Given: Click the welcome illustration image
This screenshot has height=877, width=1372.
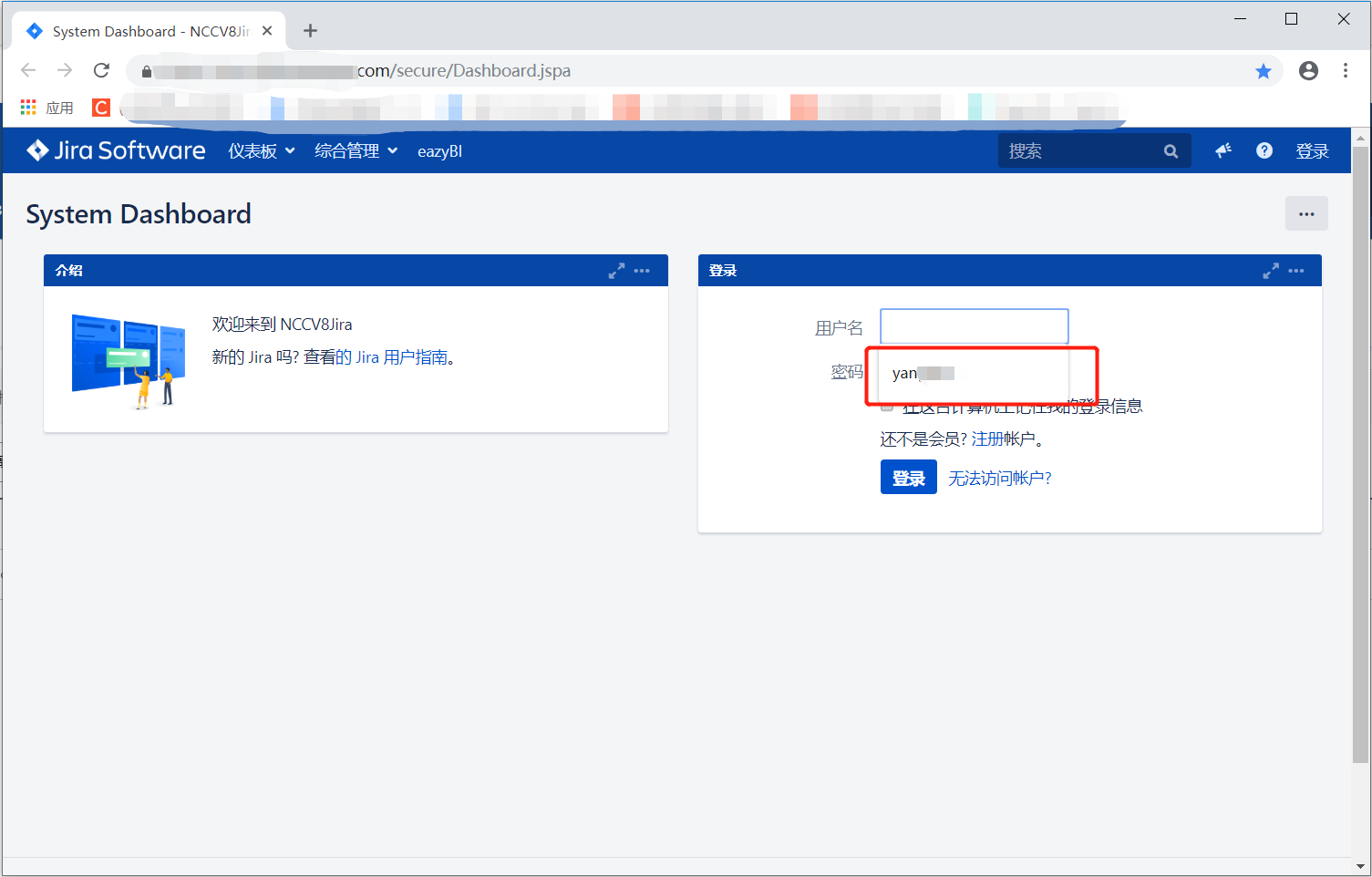Looking at the screenshot, I should tap(129, 362).
